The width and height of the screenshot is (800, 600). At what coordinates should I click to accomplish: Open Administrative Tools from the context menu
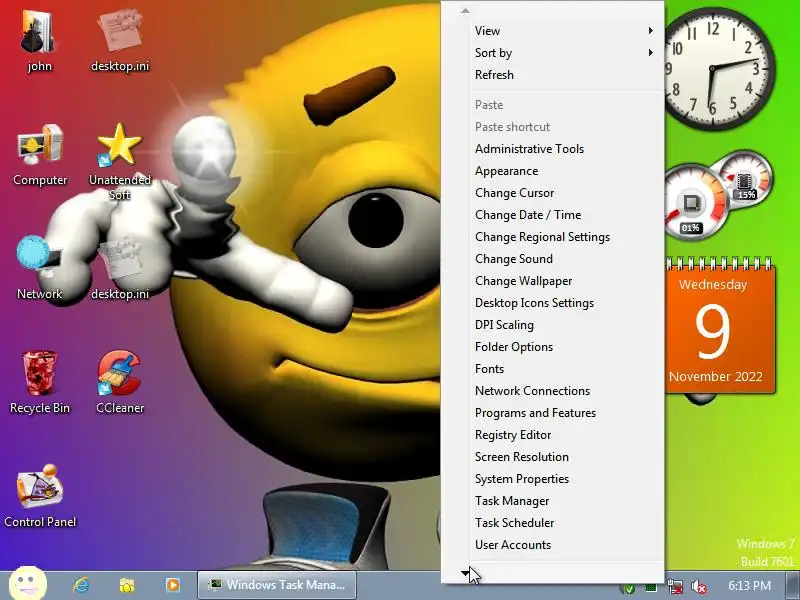[553, 148]
